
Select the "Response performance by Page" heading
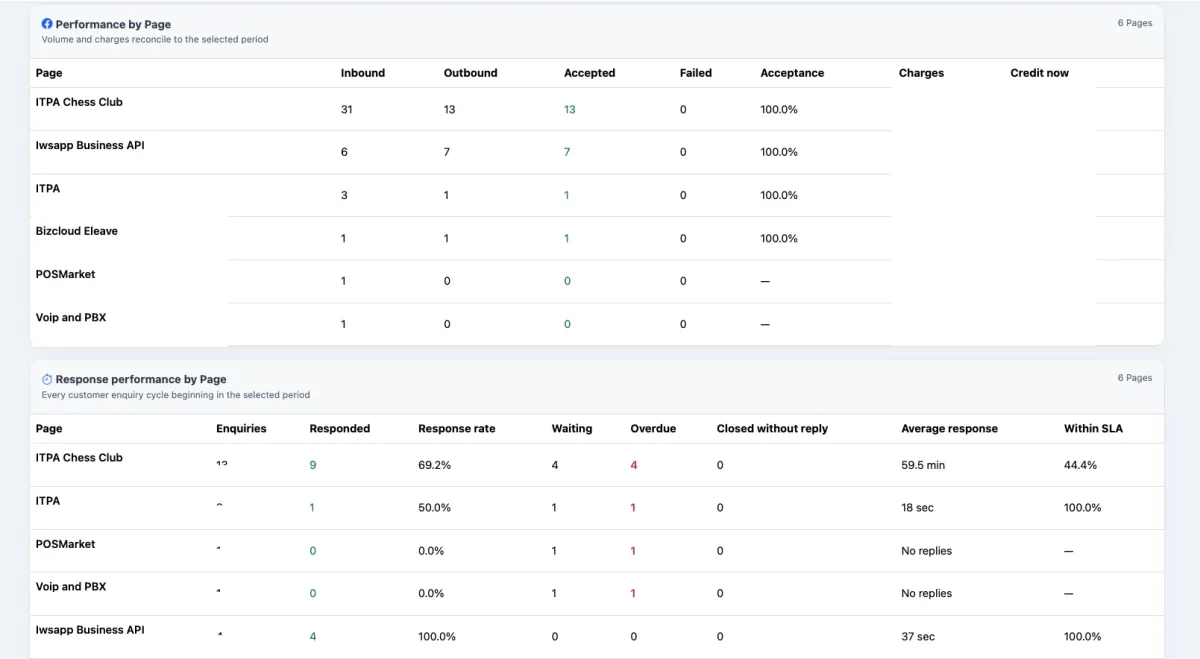coord(141,380)
